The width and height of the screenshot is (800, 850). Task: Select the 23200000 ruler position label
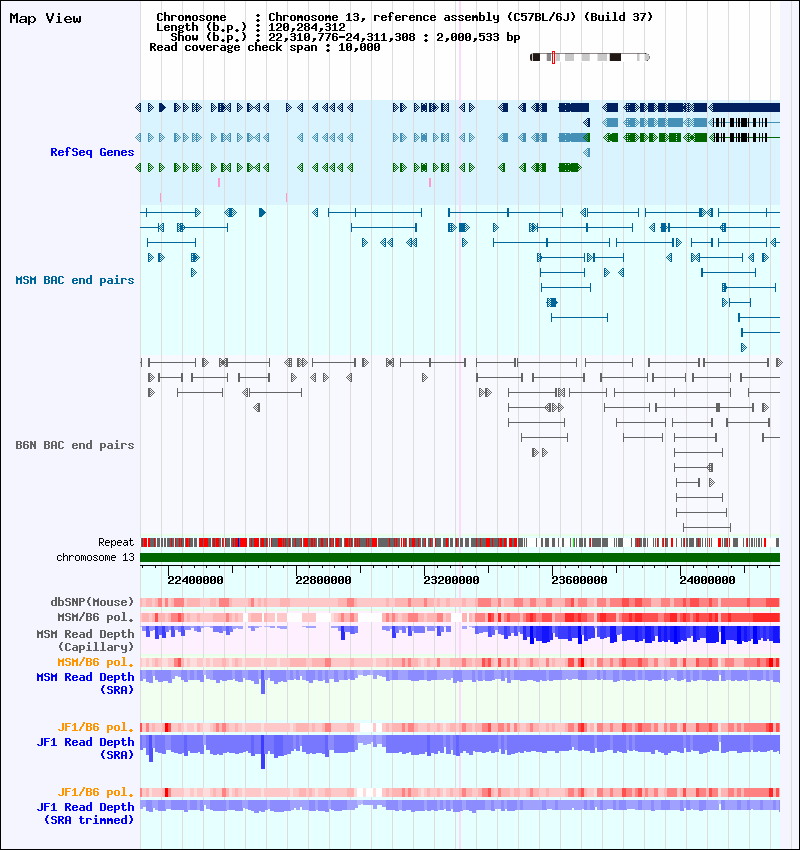(451, 579)
